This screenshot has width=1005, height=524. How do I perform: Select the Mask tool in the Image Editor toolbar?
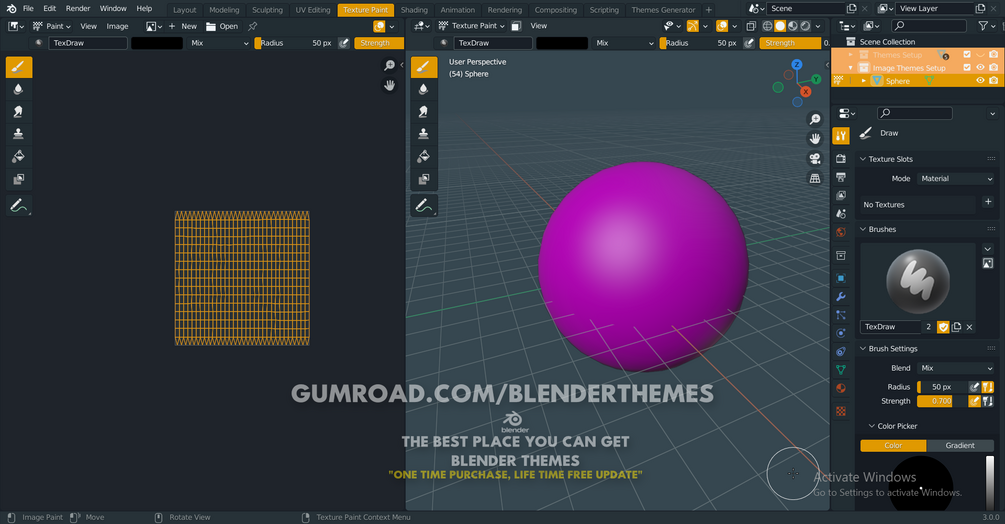pos(19,179)
